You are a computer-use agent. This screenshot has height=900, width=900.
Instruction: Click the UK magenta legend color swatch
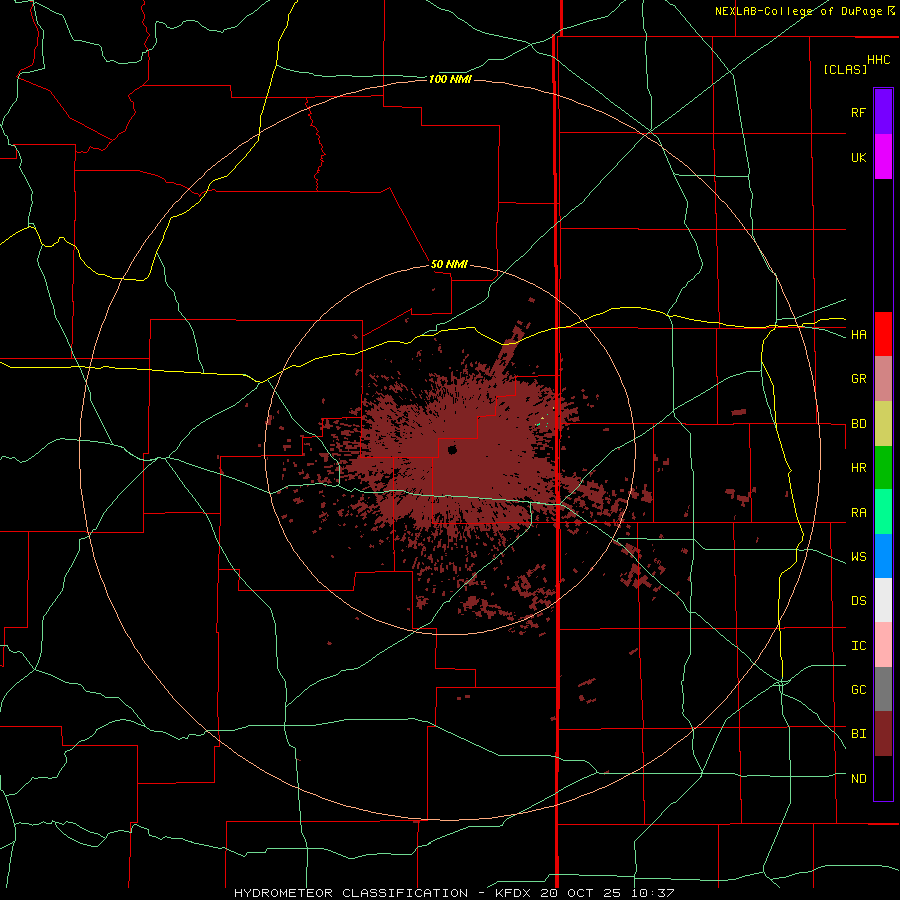tap(883, 157)
